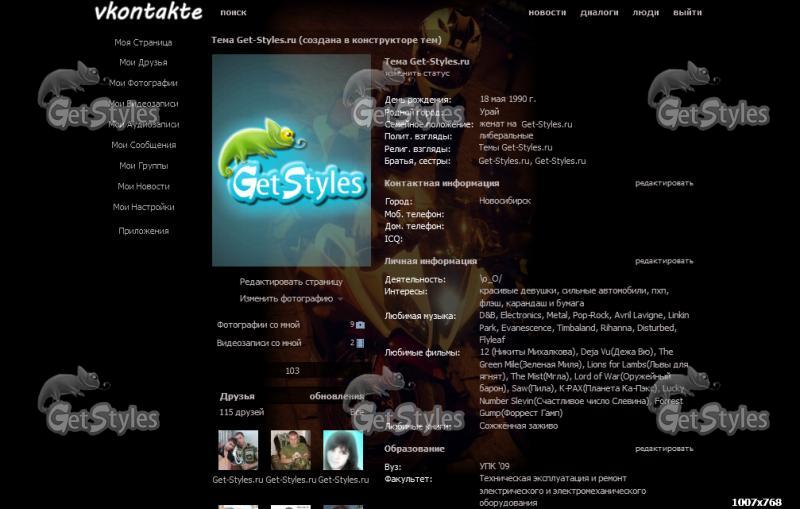Open Мои Фотографии in the sidebar

click(143, 83)
